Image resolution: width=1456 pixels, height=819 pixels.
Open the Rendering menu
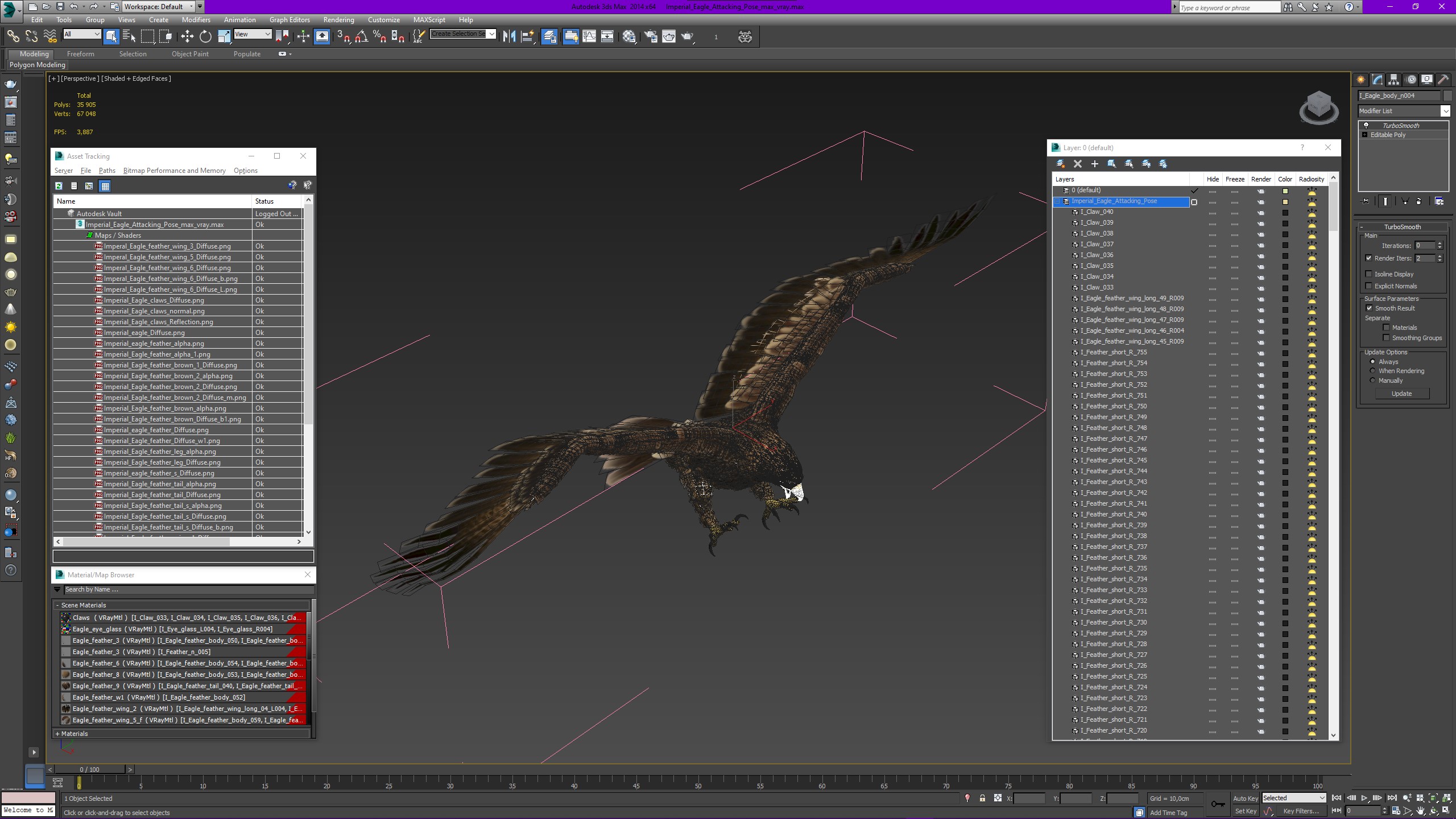(338, 20)
